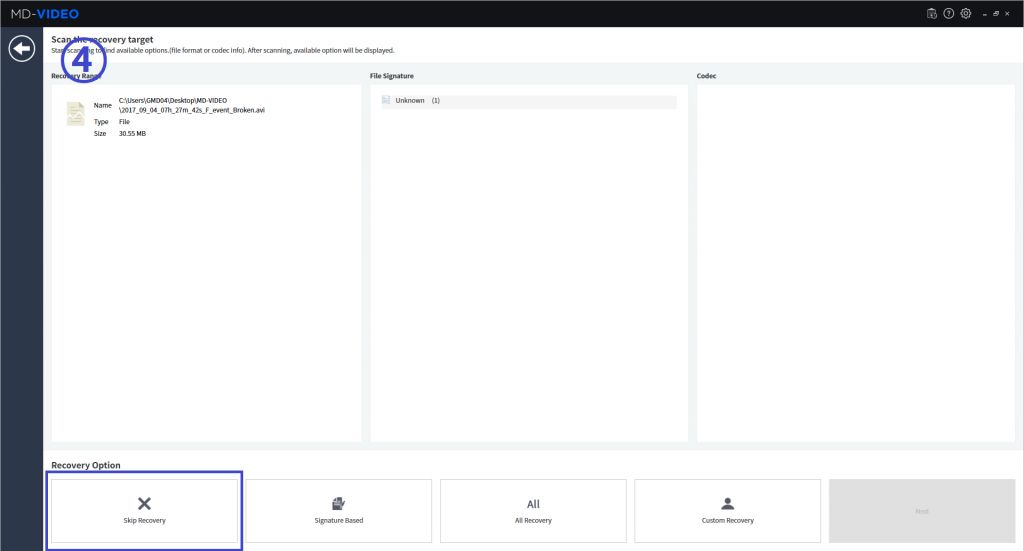The image size is (1024, 551).
Task: Click the greyed Next button
Action: [921, 511]
